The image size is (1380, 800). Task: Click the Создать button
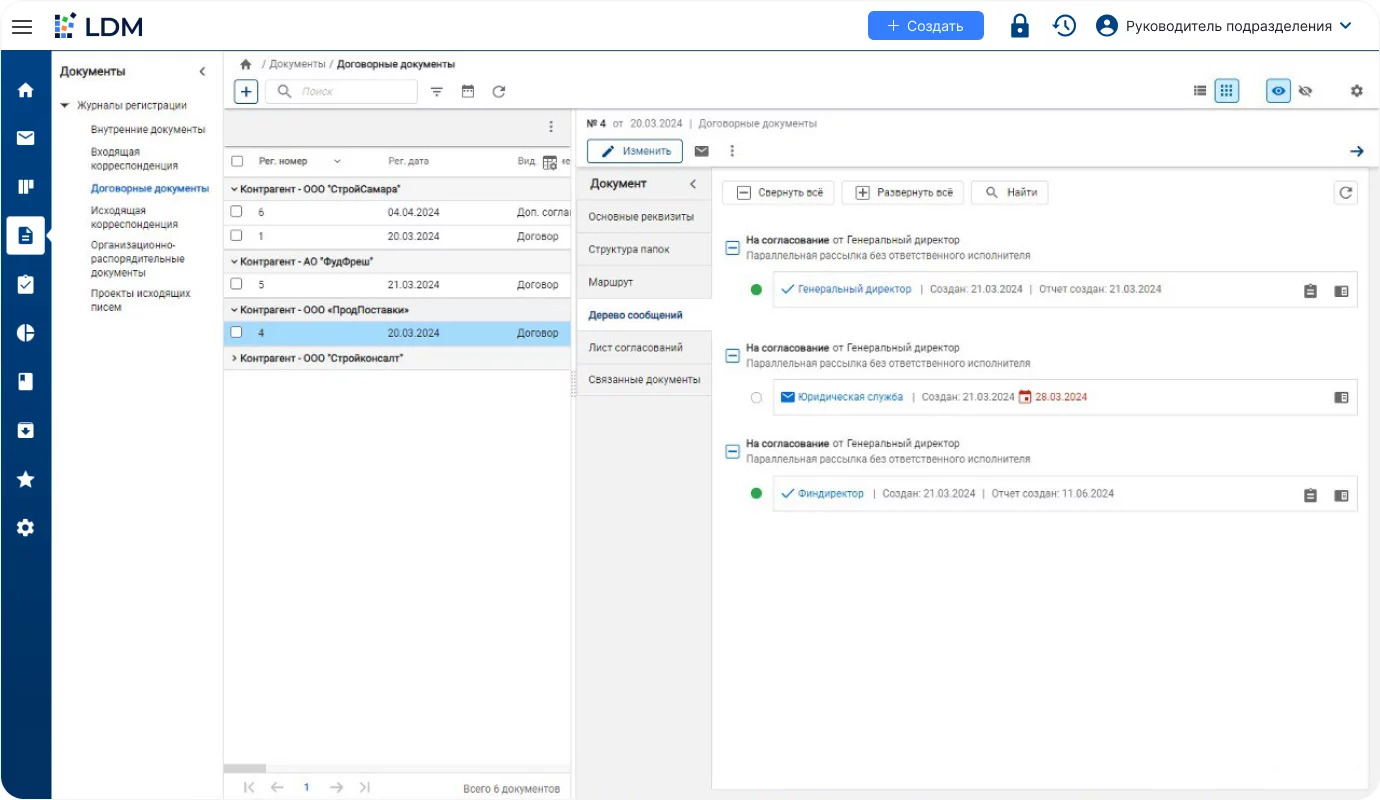point(925,26)
